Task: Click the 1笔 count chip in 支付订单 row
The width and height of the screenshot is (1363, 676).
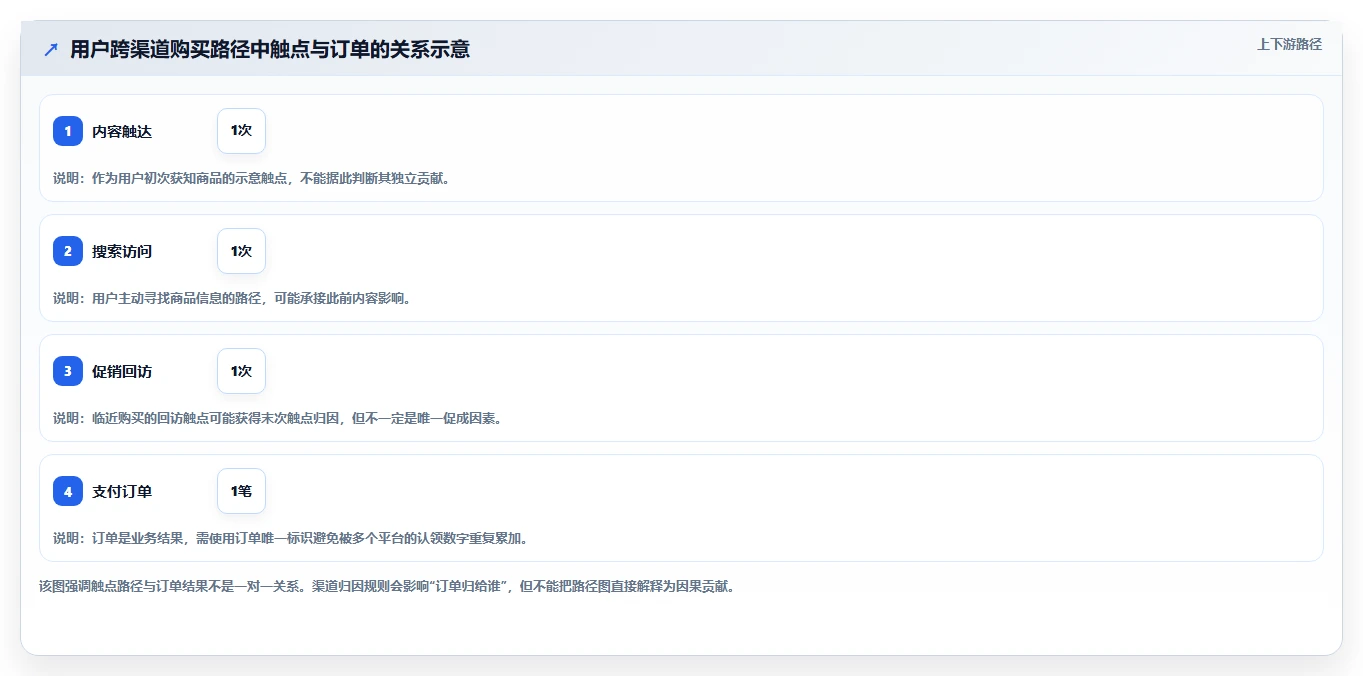Action: [241, 491]
